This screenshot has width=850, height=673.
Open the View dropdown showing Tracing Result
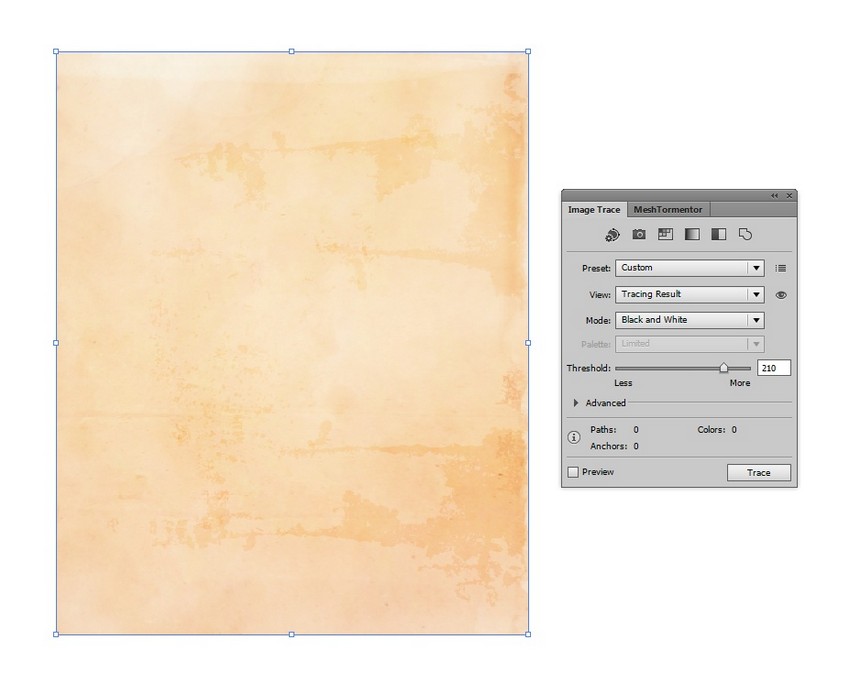690,294
